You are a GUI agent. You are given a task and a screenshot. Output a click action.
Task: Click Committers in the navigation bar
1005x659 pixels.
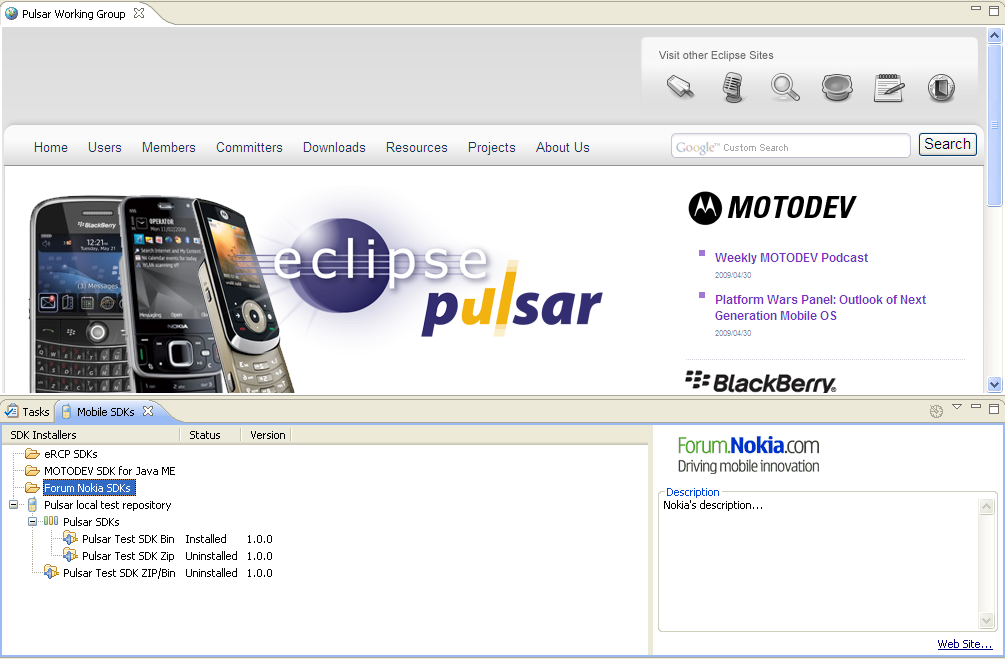point(249,147)
